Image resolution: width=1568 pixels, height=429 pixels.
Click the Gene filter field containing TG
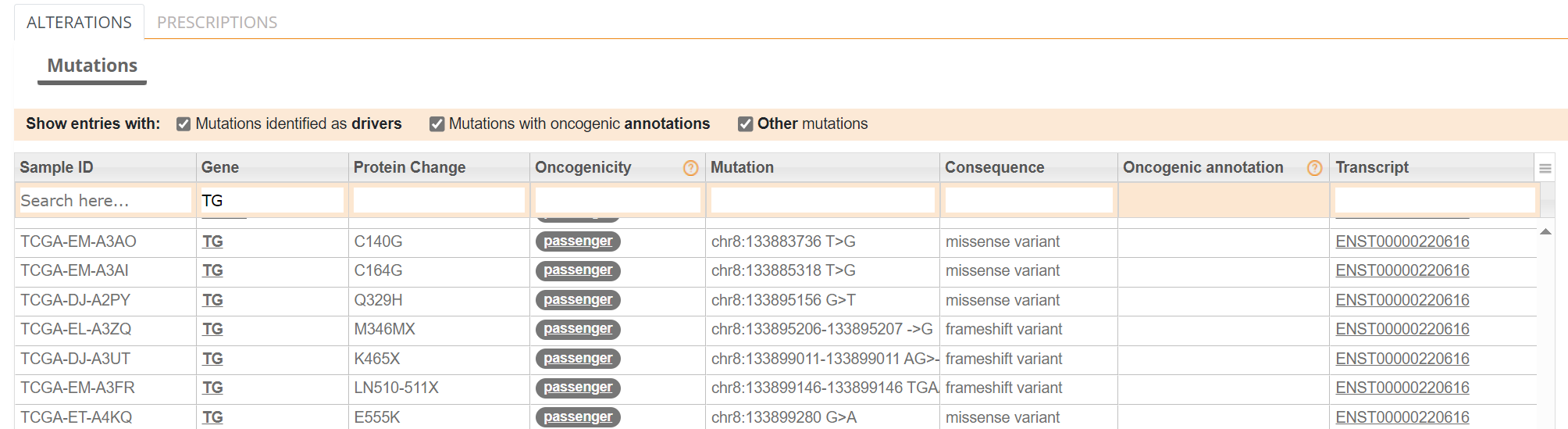(271, 201)
